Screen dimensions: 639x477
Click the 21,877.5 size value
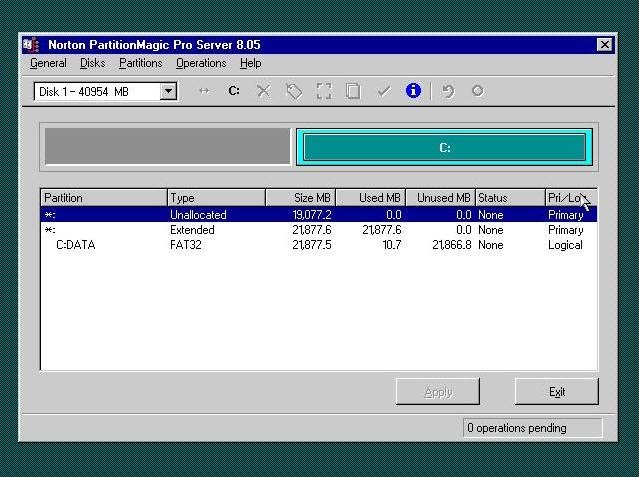[x=312, y=245]
